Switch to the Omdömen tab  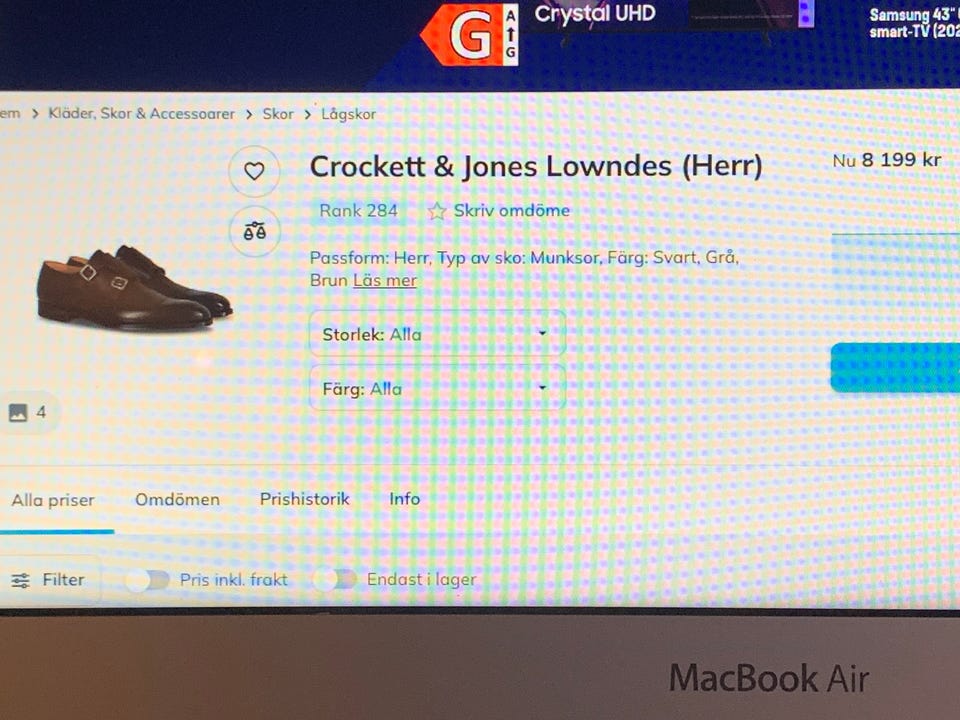point(177,500)
